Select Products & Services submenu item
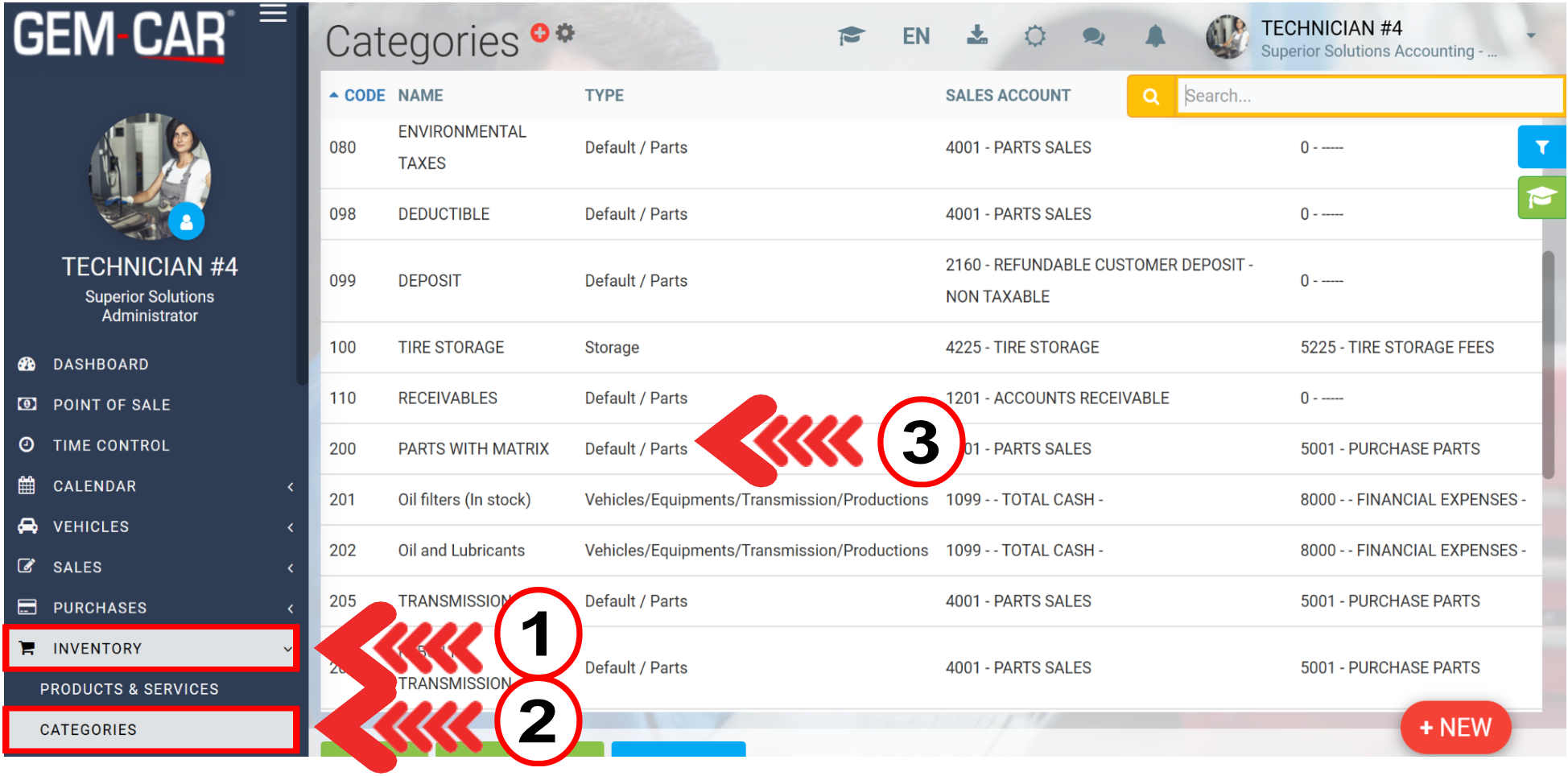The height and width of the screenshot is (776, 1568). coord(130,689)
